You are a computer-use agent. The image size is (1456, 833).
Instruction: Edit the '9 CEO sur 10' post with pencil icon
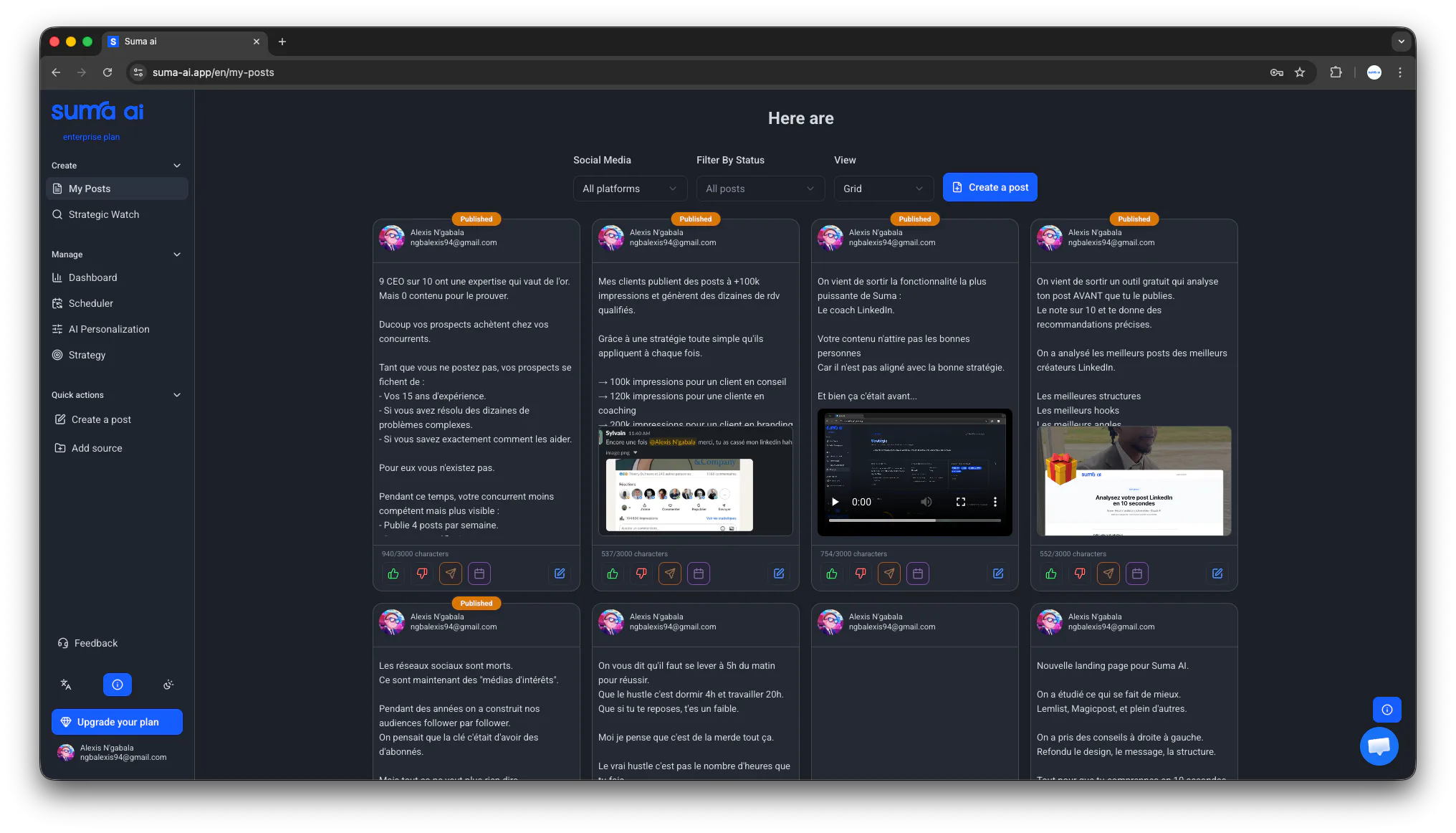[560, 573]
